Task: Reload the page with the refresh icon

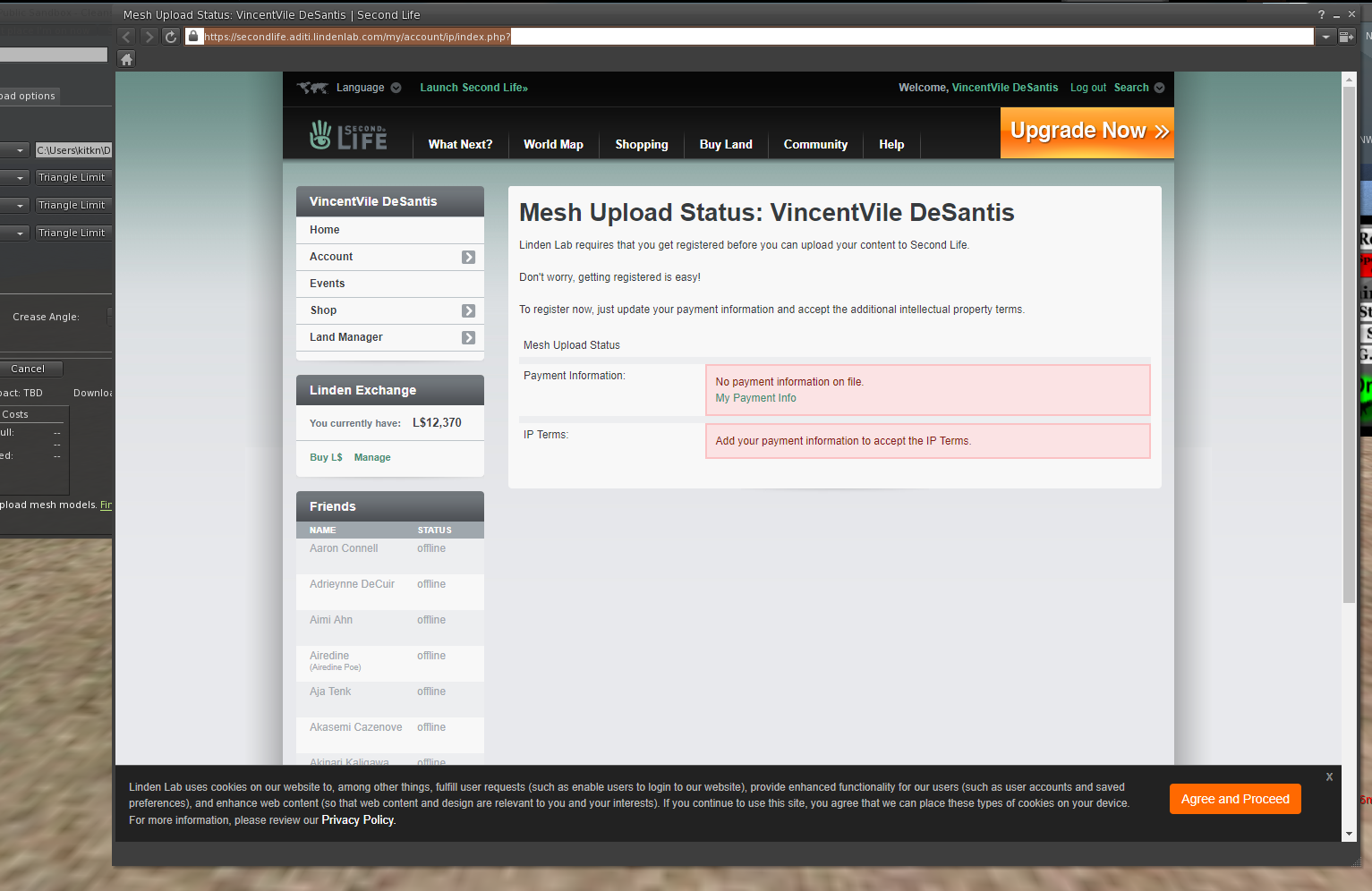Action: (x=171, y=37)
